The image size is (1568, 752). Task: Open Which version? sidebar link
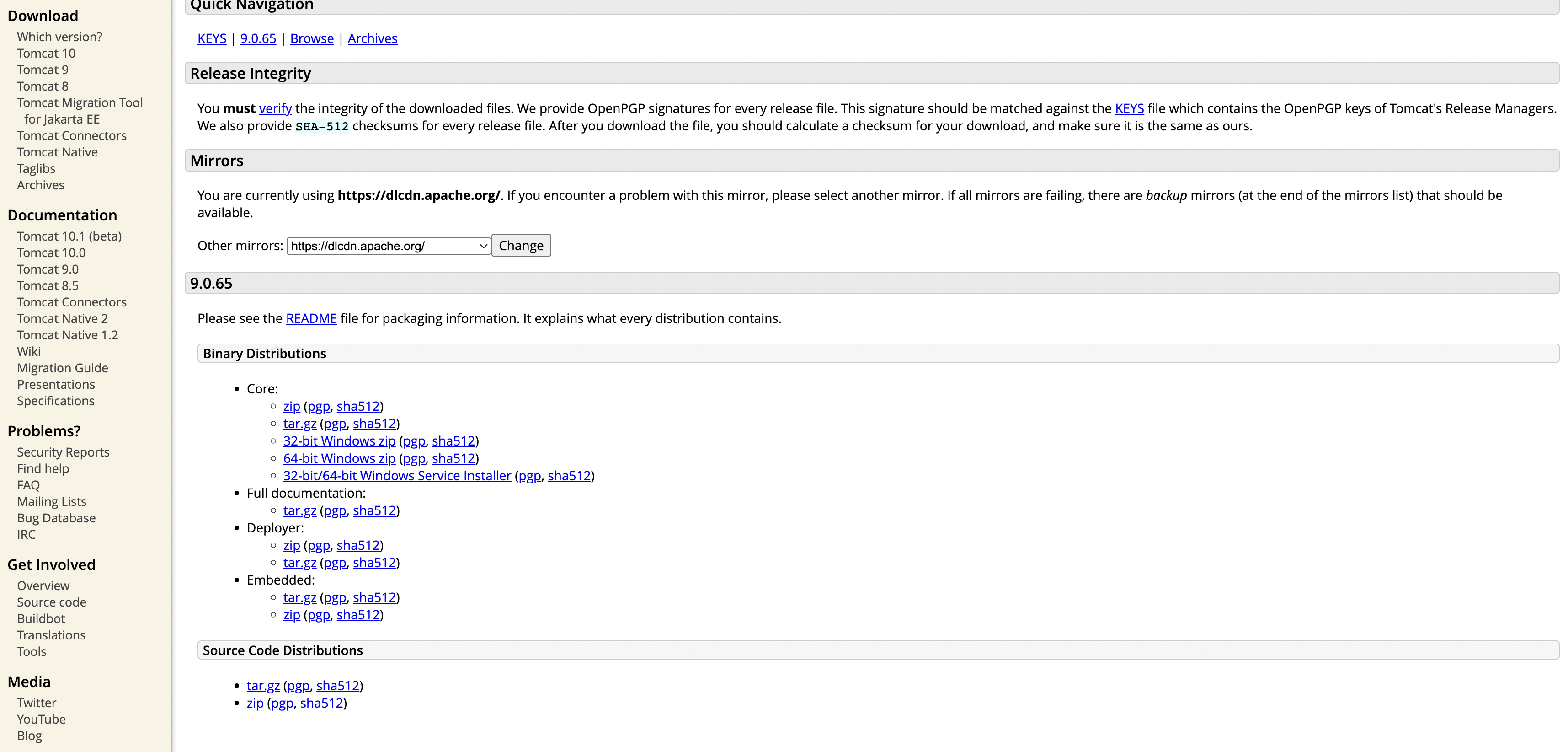[59, 37]
